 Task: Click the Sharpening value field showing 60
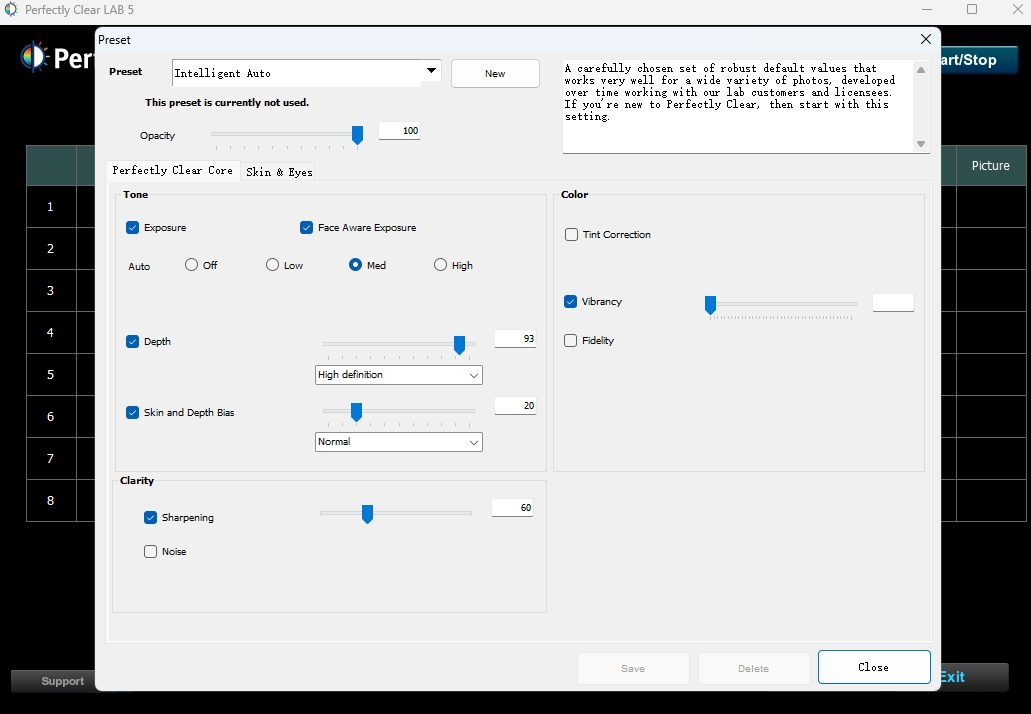[512, 508]
